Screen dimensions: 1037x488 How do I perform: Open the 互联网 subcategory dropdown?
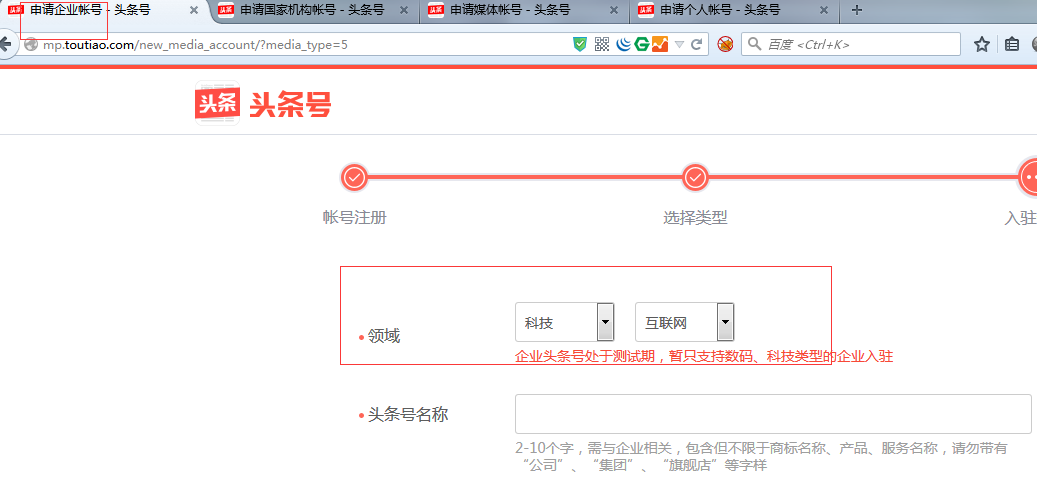pos(684,323)
